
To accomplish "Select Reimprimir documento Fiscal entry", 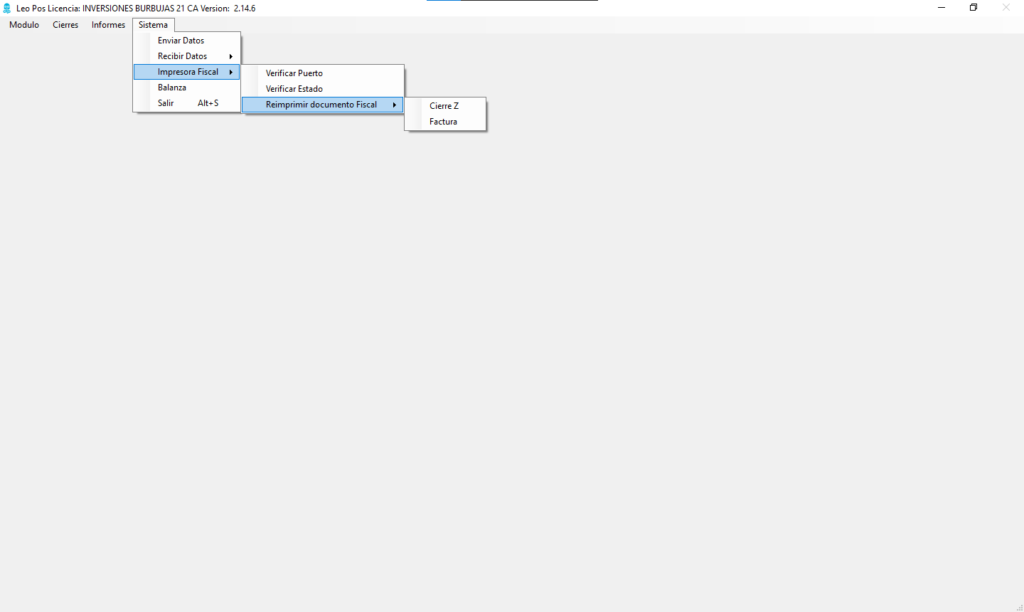I will [323, 105].
